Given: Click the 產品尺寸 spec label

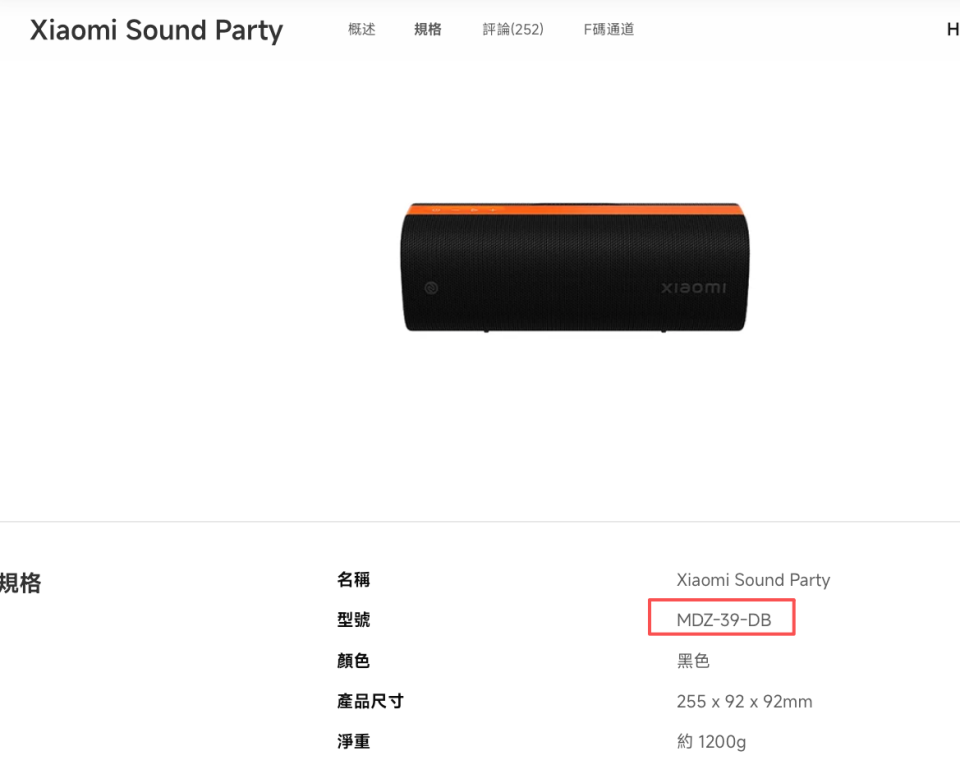Looking at the screenshot, I should point(370,701).
